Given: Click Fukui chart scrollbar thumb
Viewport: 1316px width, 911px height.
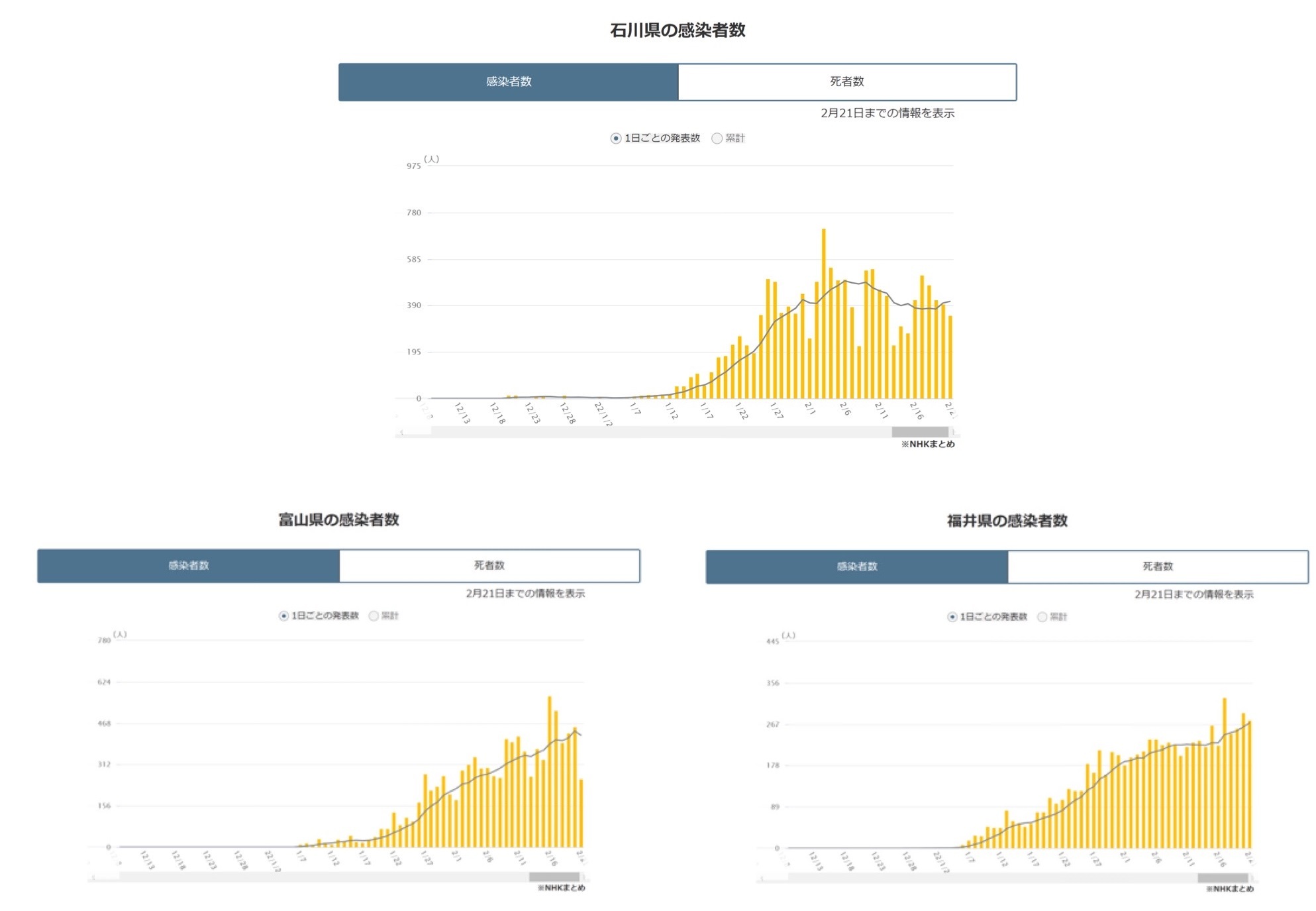Looking at the screenshot, I should tap(1223, 878).
